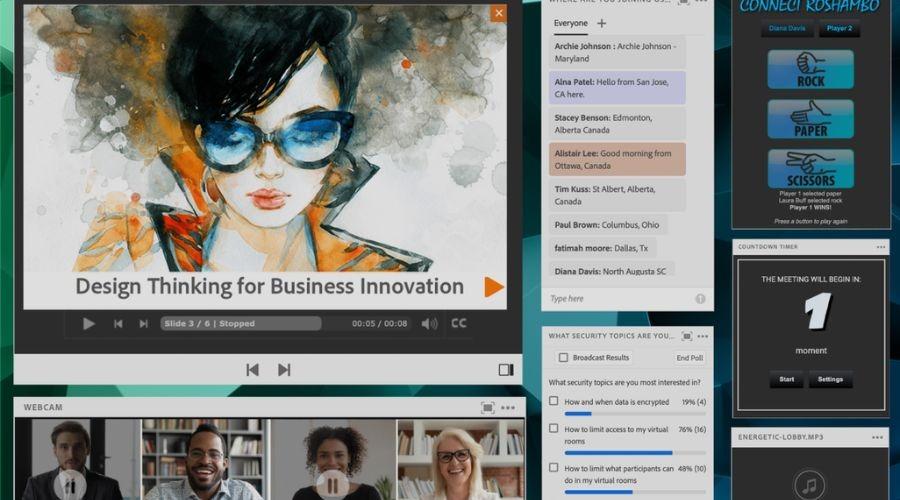Enable the Broadcast Results checkbox
900x500 pixels.
click(564, 358)
